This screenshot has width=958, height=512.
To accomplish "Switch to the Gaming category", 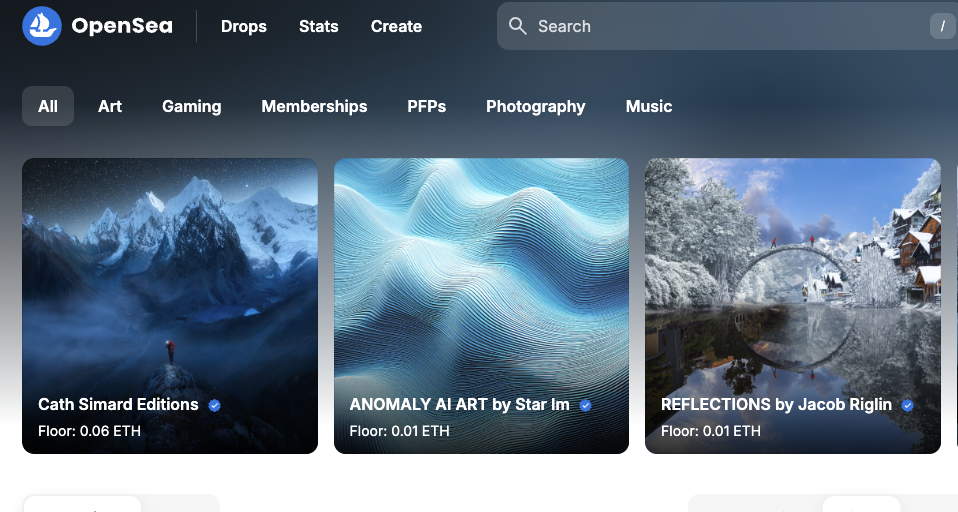I will (x=191, y=106).
